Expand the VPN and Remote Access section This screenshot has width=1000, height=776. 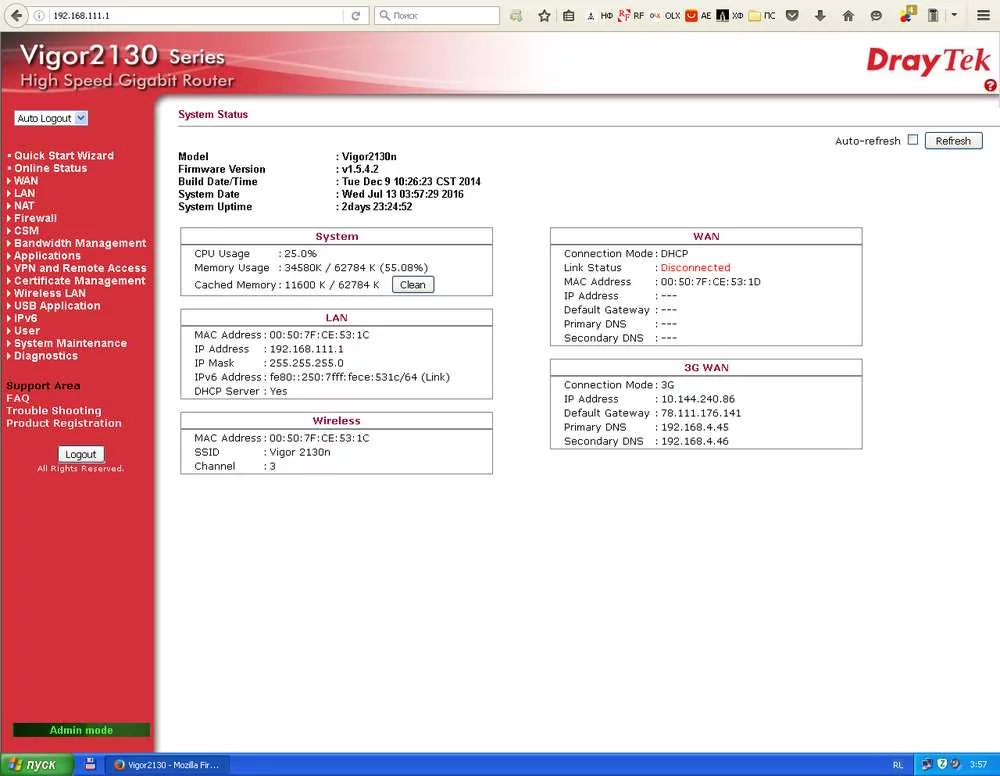[80, 268]
